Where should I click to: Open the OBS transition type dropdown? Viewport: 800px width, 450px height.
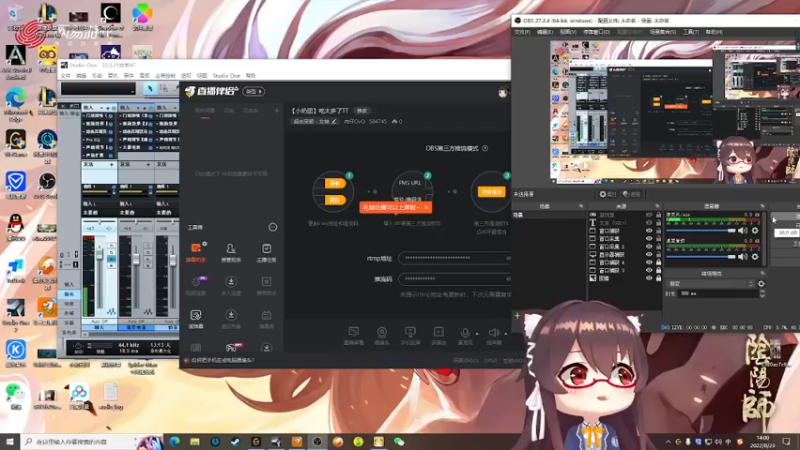711,284
